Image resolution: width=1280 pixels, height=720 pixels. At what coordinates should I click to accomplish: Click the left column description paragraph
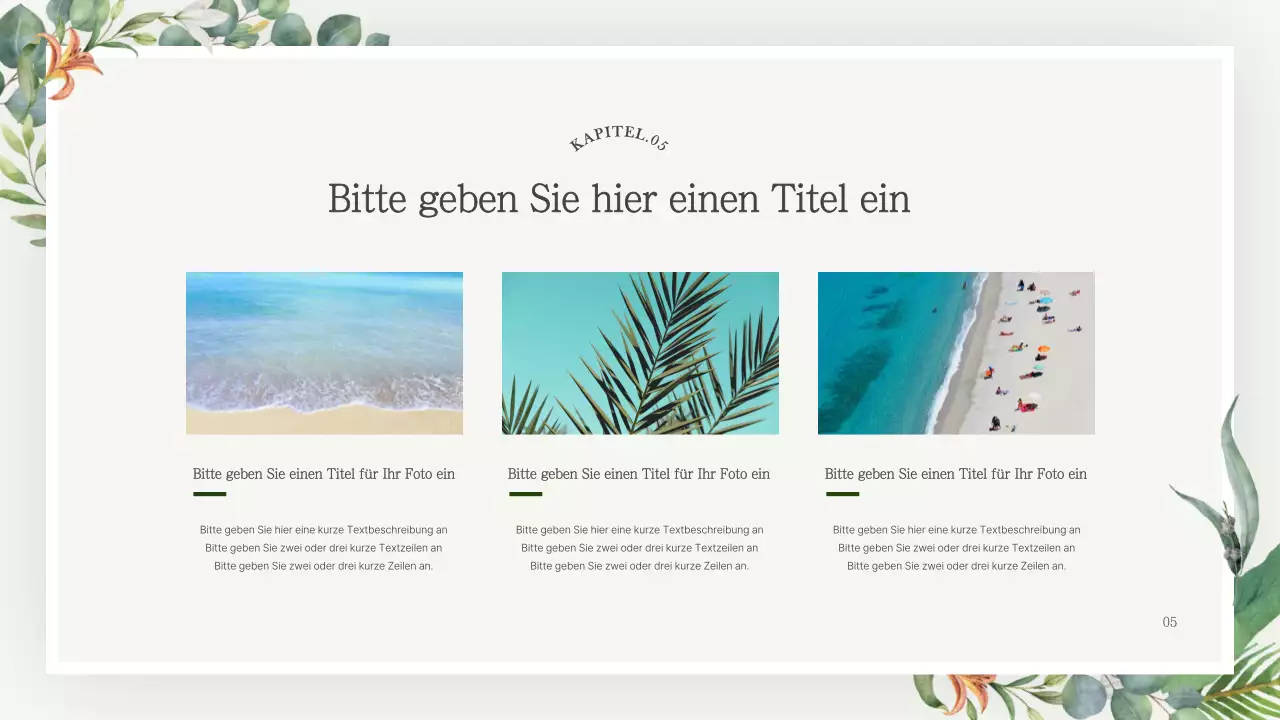tap(324, 547)
